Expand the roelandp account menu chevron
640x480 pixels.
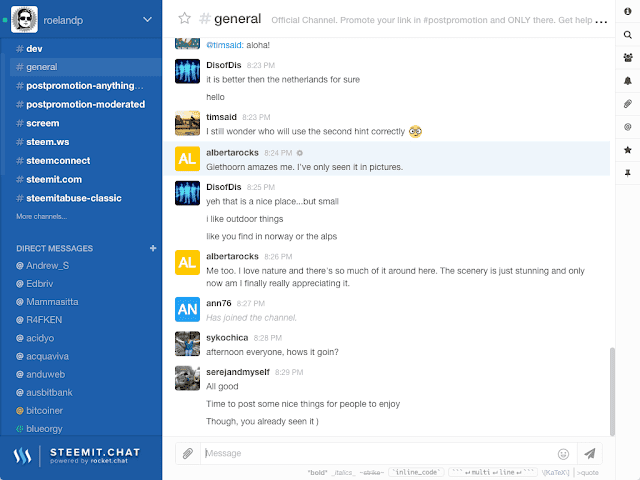point(147,19)
